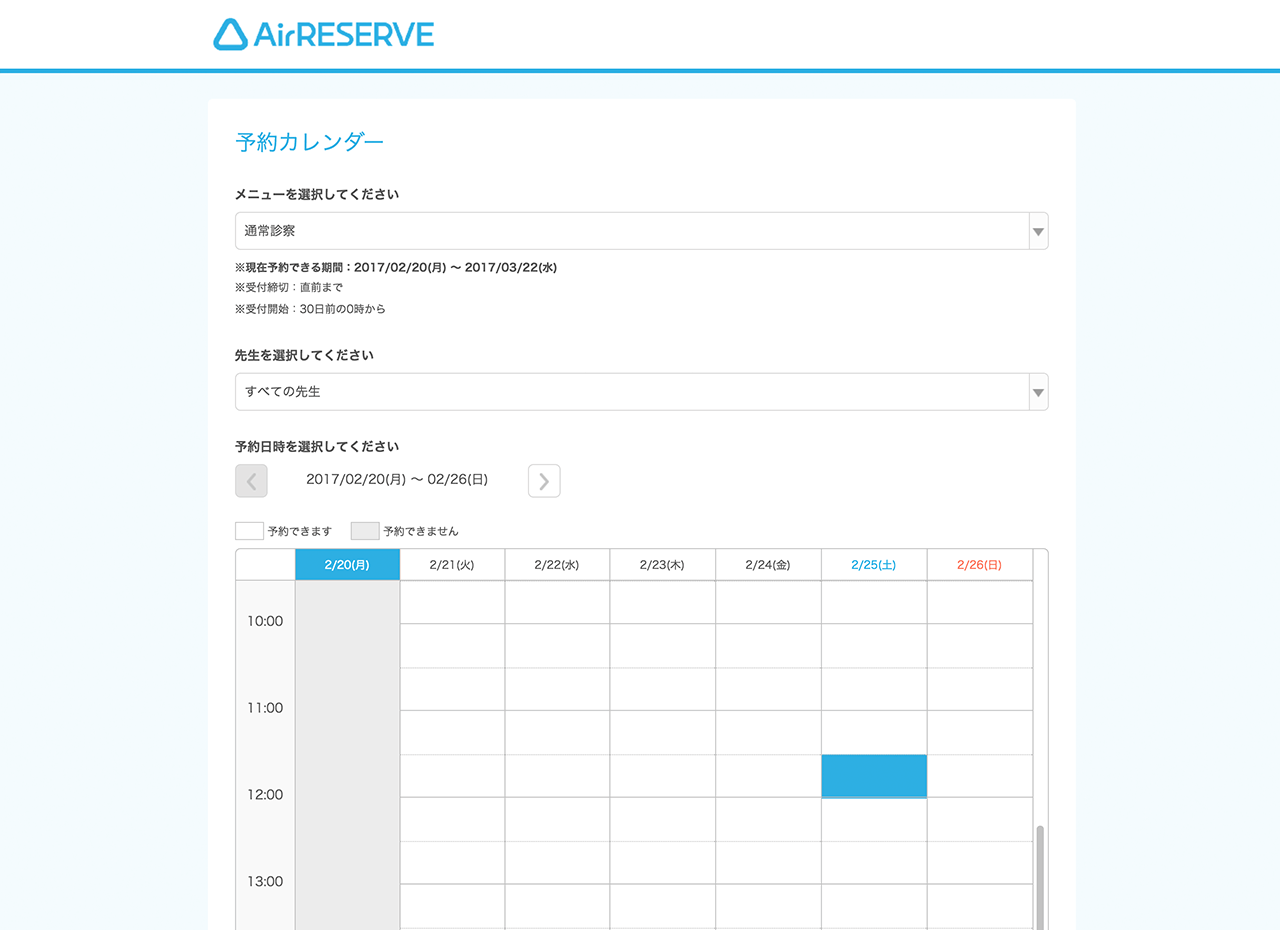Select the 2/20(月) column header
Image resolution: width=1280 pixels, height=930 pixels.
[x=347, y=565]
